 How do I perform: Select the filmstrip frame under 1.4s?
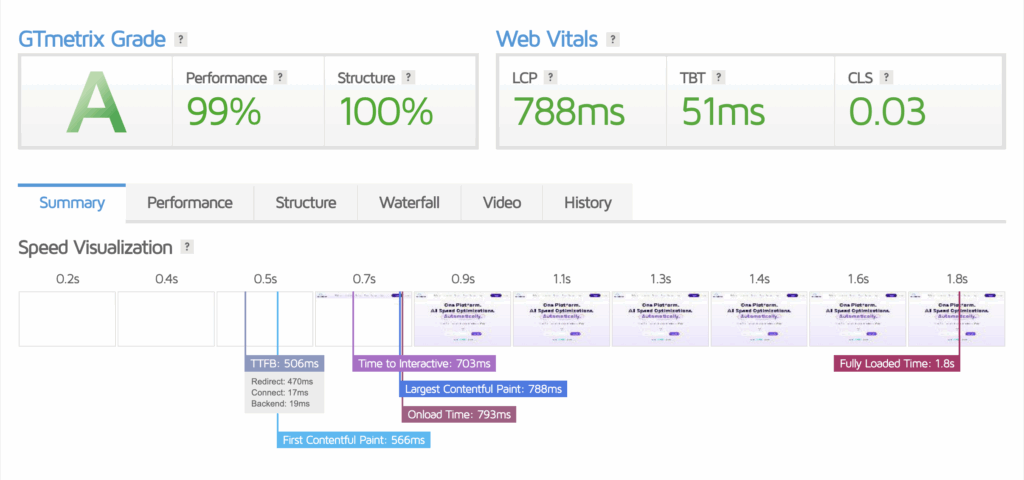(x=758, y=319)
